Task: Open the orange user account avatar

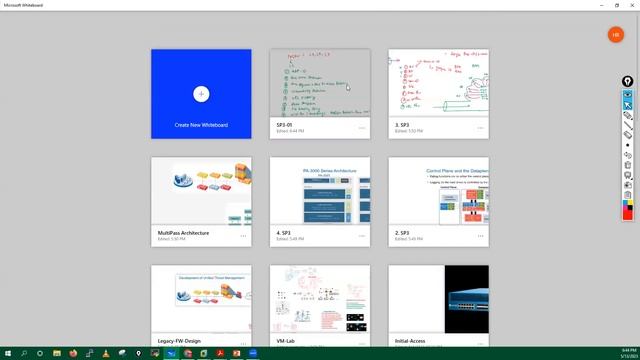Action: [x=616, y=35]
